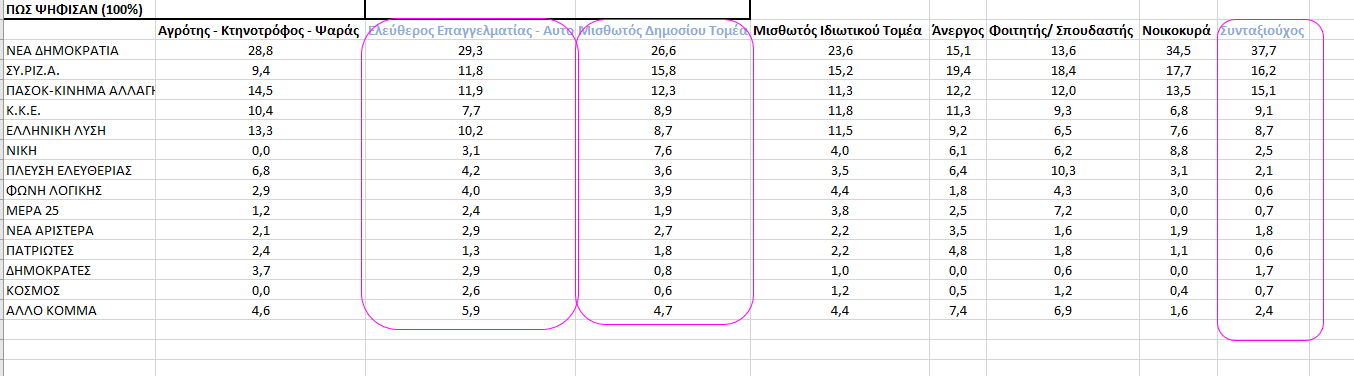Click '14,5' in the ΠΑΣΟΚ-ΚΙΝΗΜΑ ΑΛΛΑΓΗ row
Image resolution: width=1354 pixels, height=376 pixels.
point(260,91)
